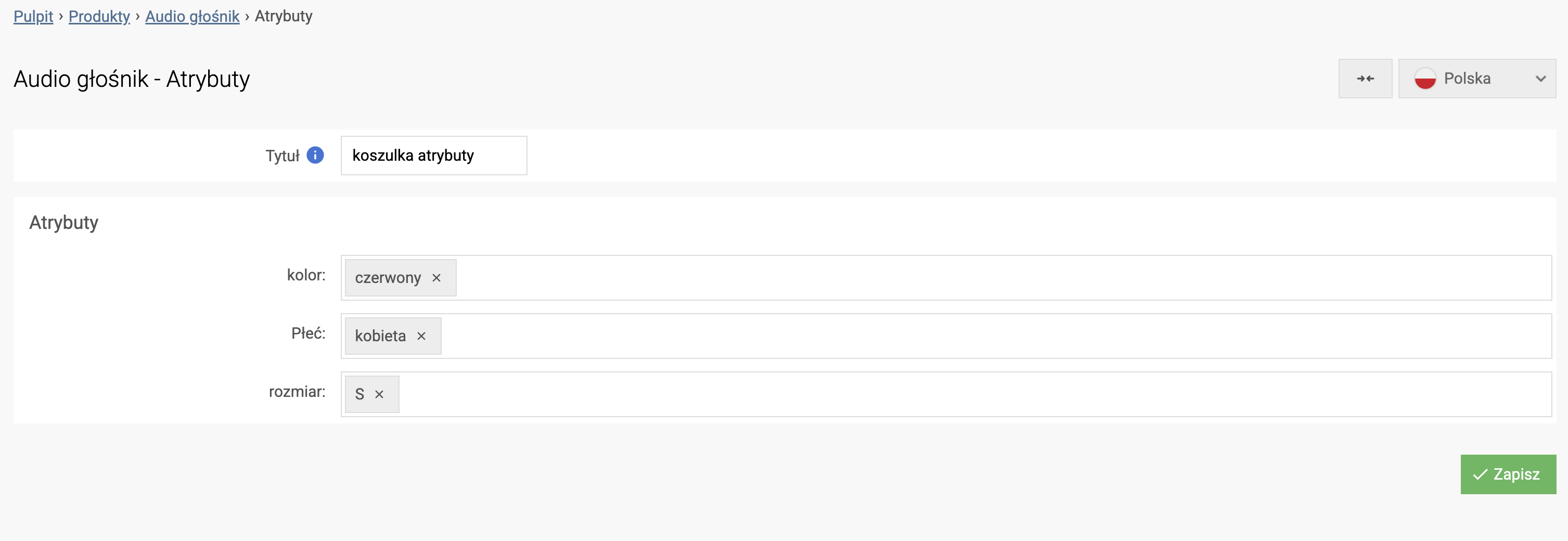The image size is (1568, 541).
Task: Save changes with the Zapisz button
Action: coord(1508,474)
